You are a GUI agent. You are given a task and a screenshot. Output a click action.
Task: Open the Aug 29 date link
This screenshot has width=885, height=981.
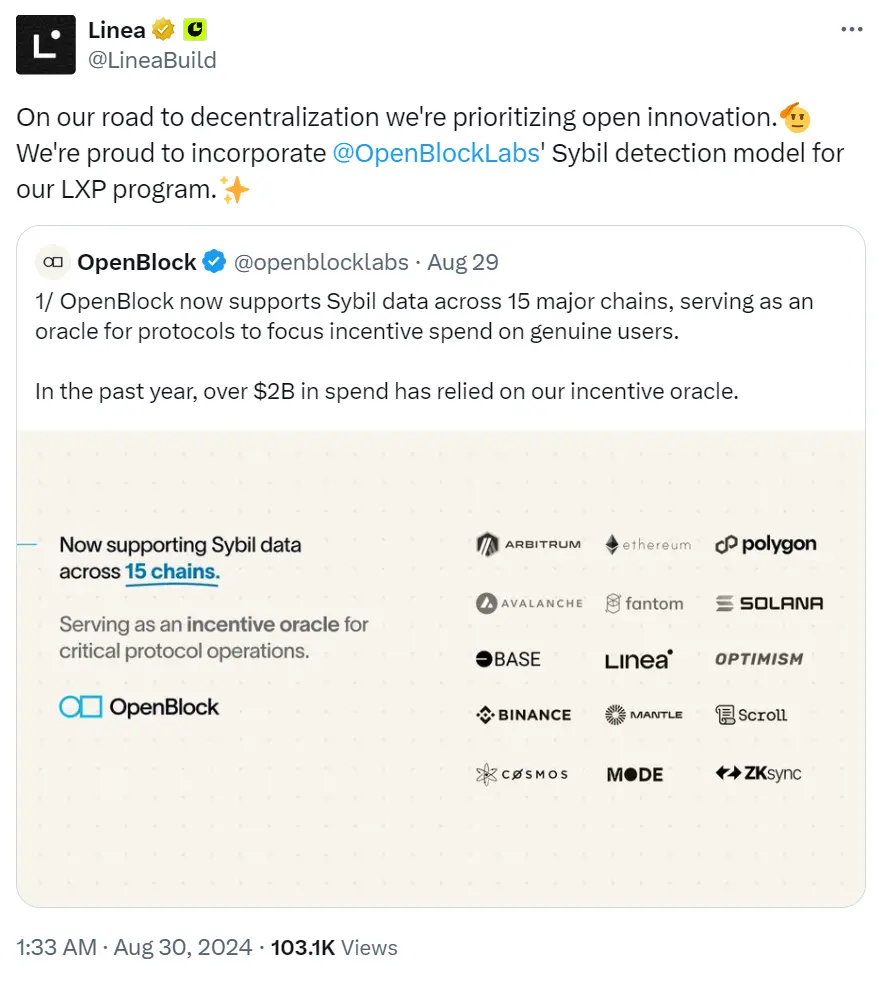pos(462,262)
